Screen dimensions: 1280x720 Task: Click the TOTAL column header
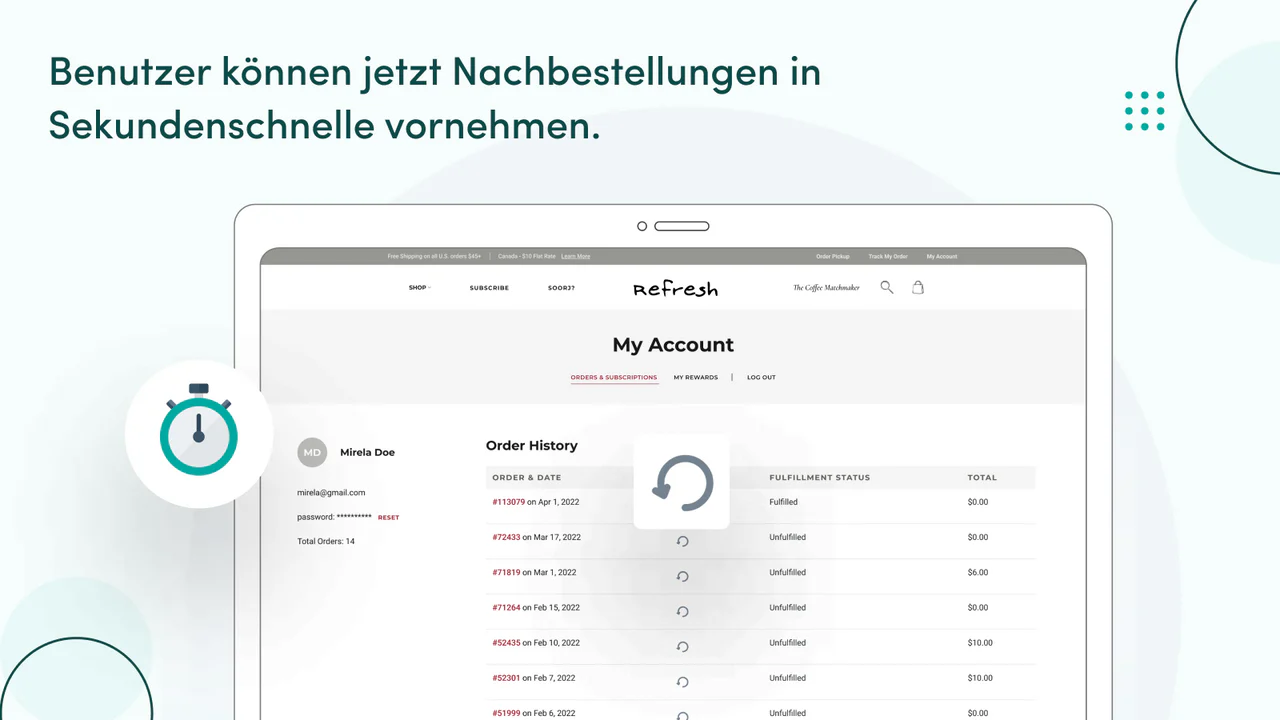(x=982, y=477)
